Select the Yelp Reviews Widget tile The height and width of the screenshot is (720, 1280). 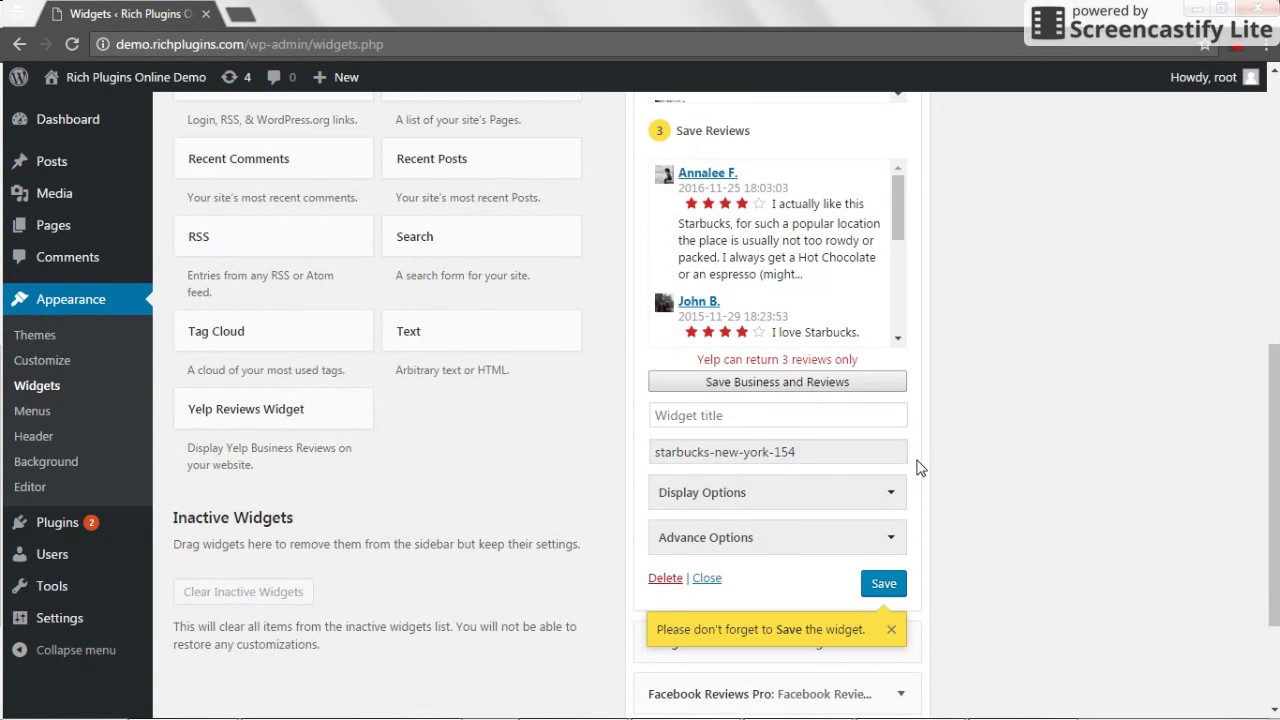click(x=273, y=409)
